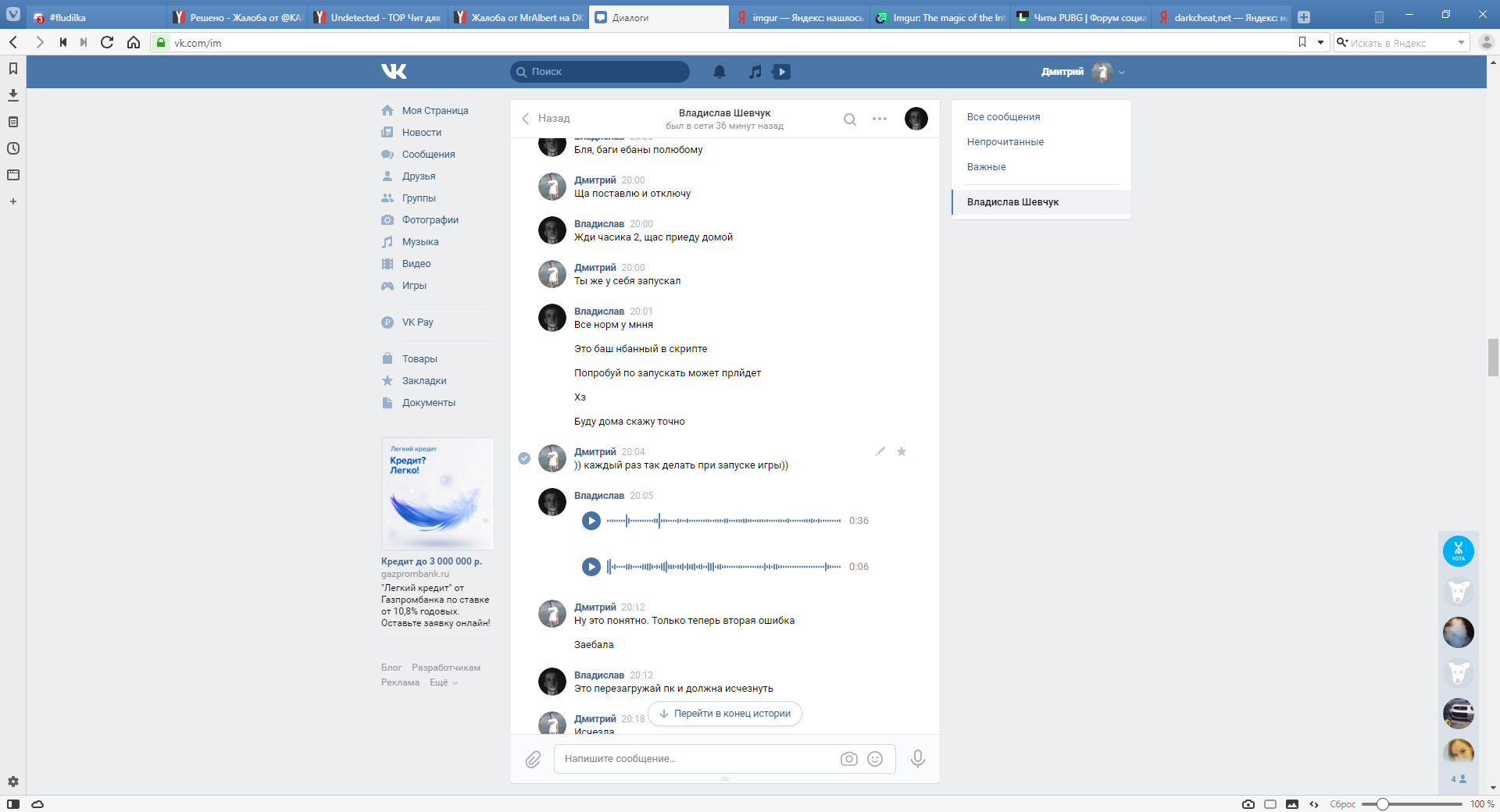Image resolution: width=1500 pixels, height=812 pixels.
Task: Search within conversation using magnifier icon
Action: point(849,119)
